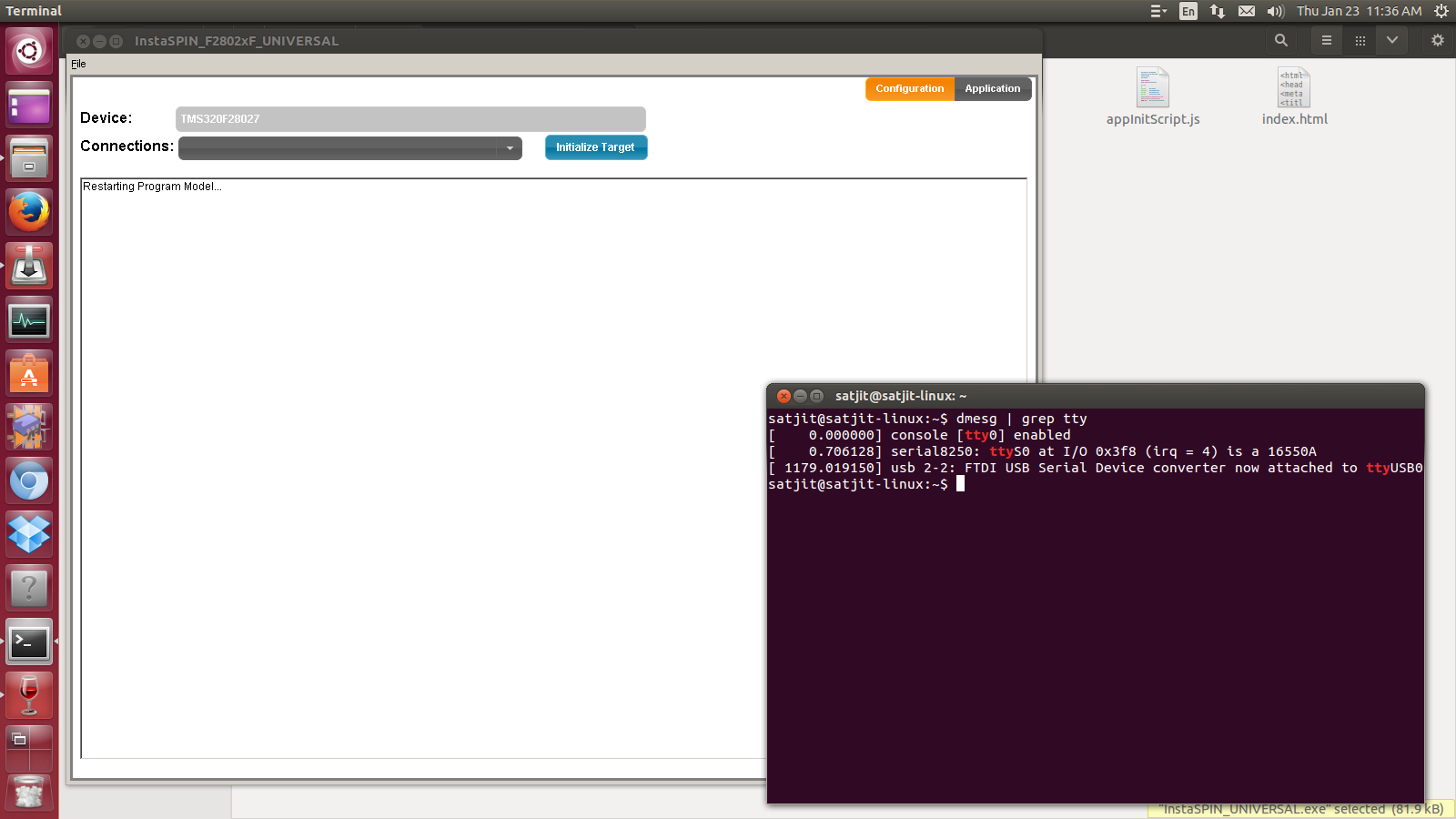Viewport: 1456px width, 819px height.
Task: Switch the file manager to list view
Action: pyautogui.click(x=1326, y=40)
